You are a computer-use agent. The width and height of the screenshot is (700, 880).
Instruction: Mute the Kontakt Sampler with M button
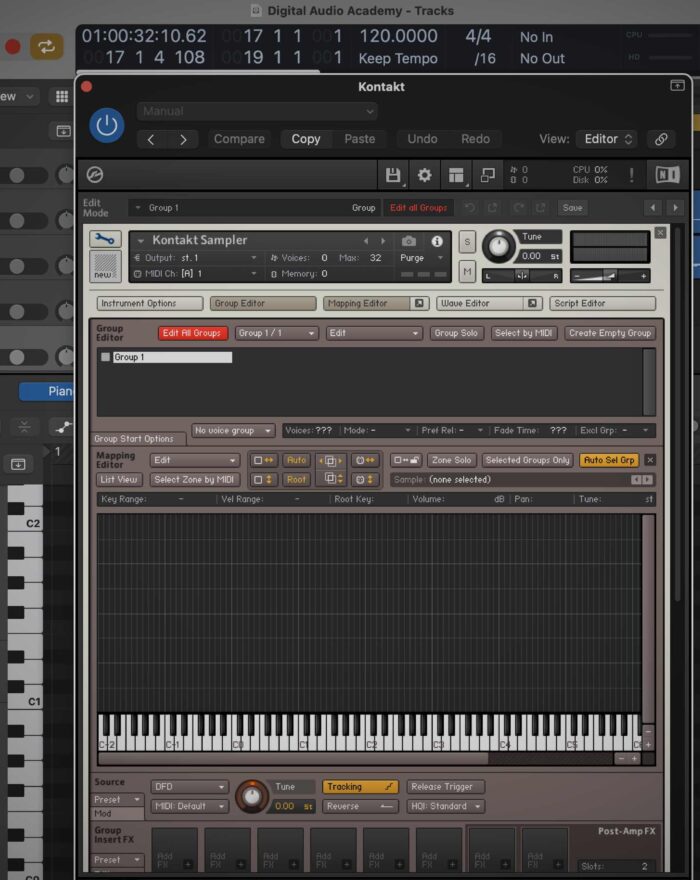pyautogui.click(x=467, y=272)
